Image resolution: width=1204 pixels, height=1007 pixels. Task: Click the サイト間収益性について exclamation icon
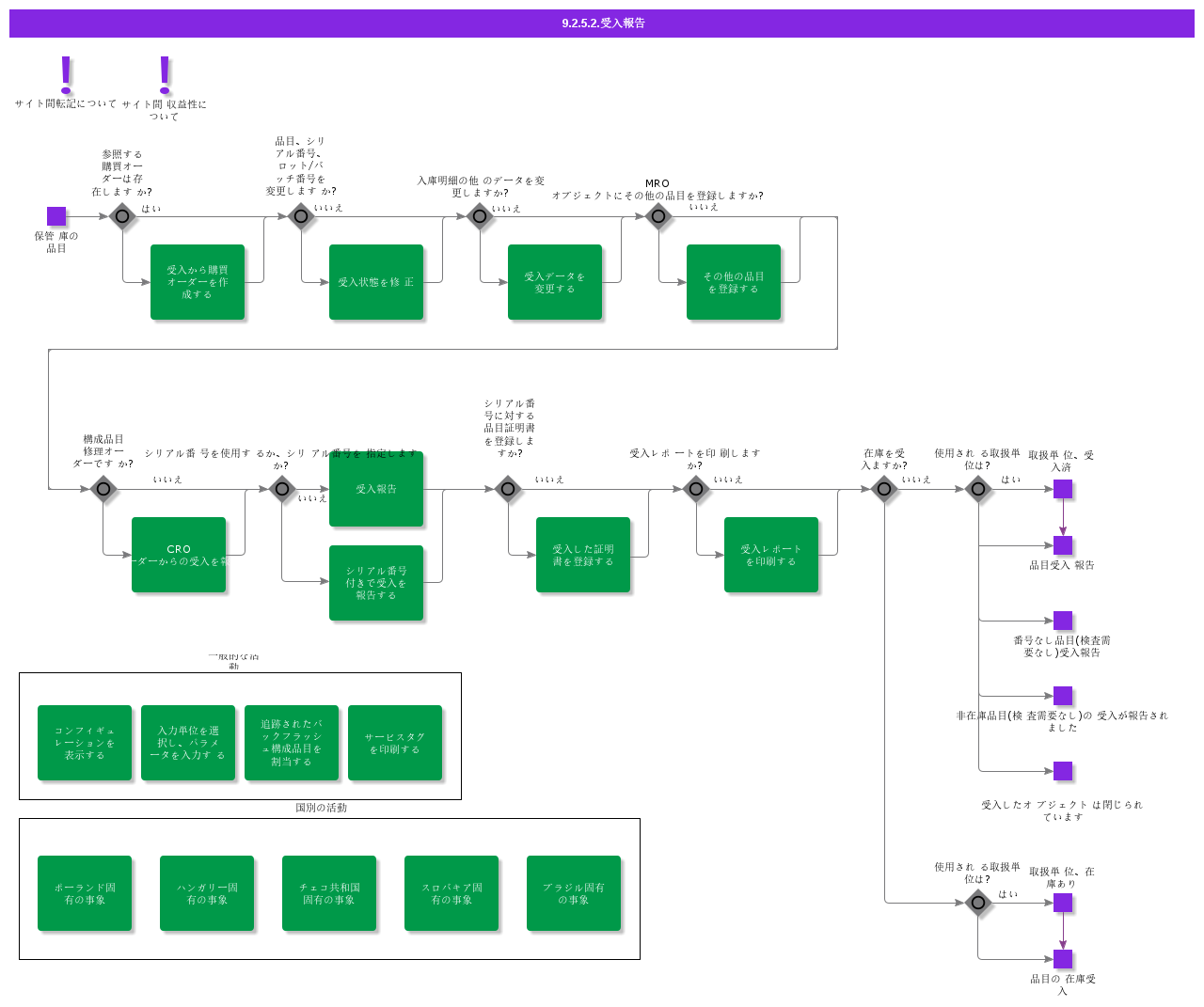click(x=165, y=74)
